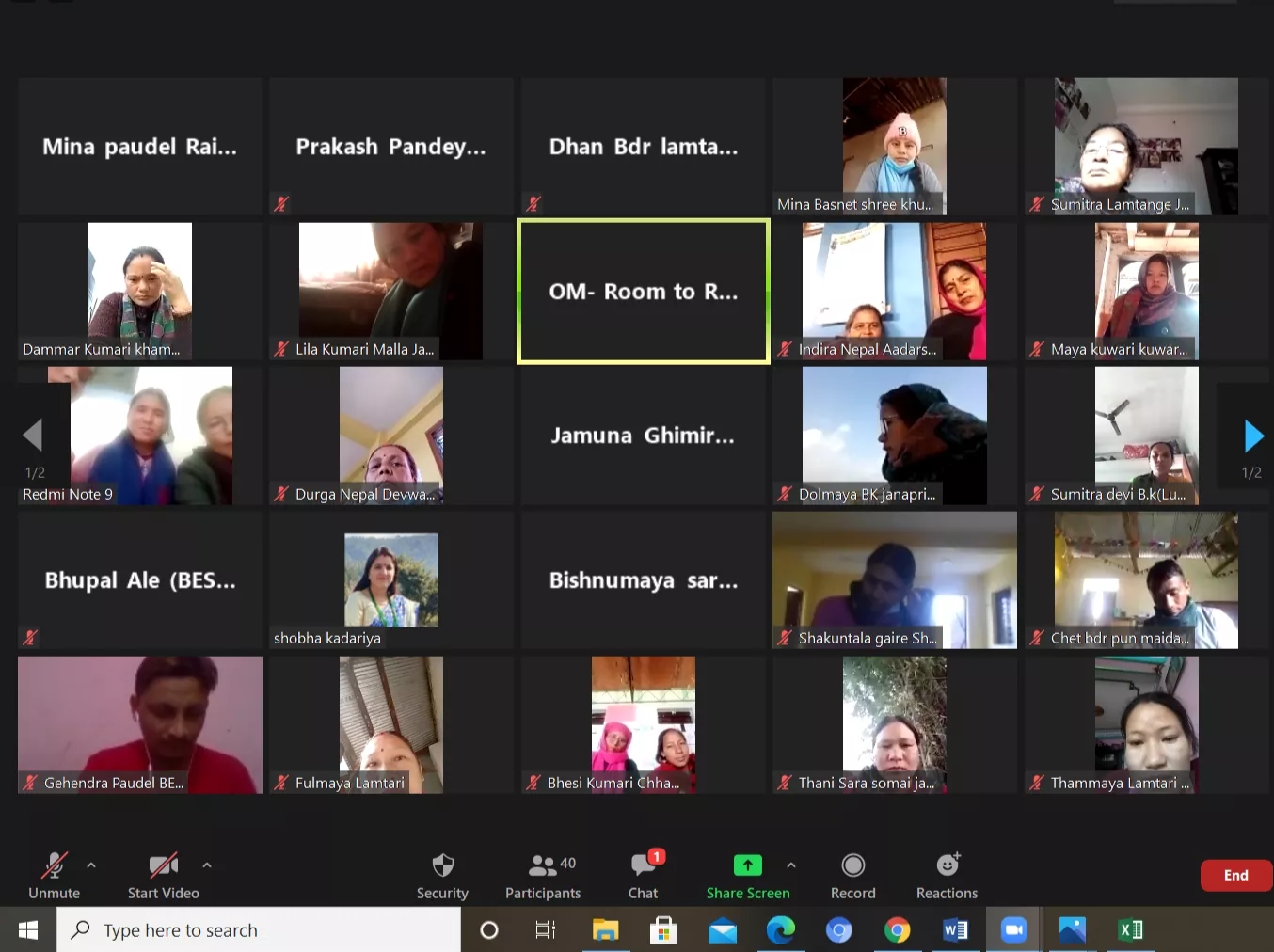Go to previous gallery page arrow
Image resolution: width=1274 pixels, height=952 pixels.
pos(33,436)
